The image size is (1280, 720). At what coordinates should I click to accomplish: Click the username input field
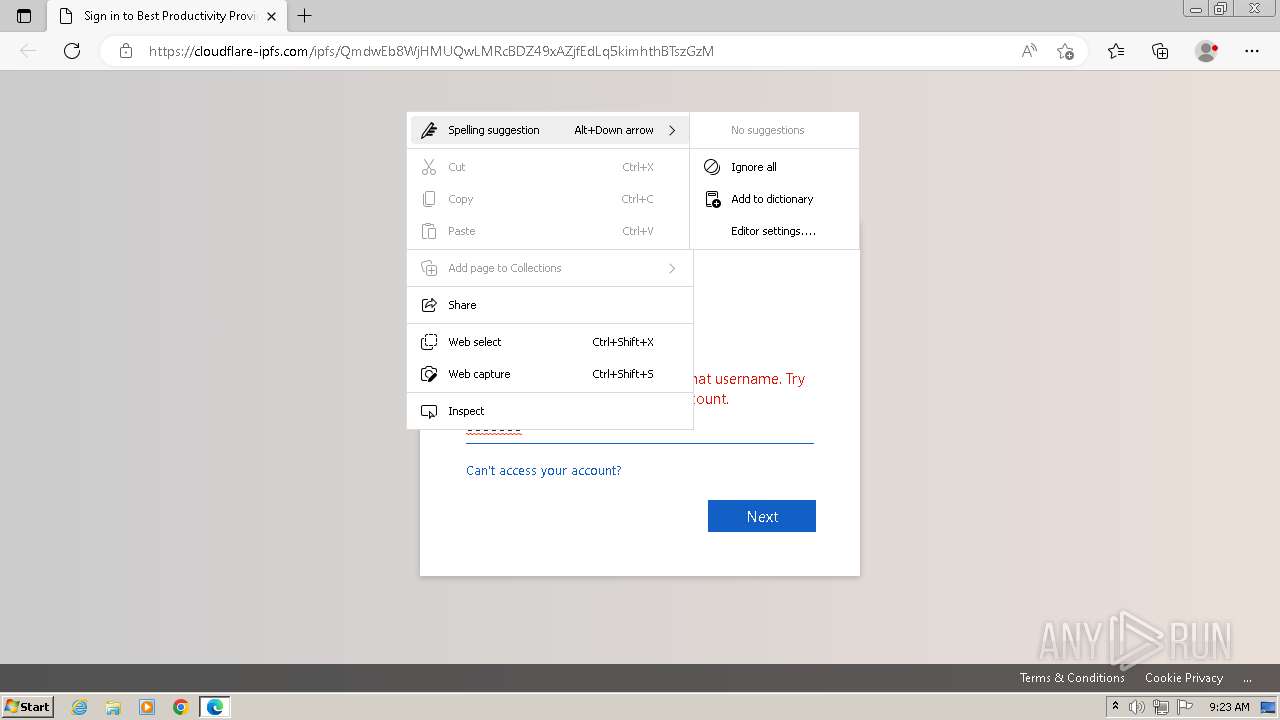pyautogui.click(x=640, y=430)
